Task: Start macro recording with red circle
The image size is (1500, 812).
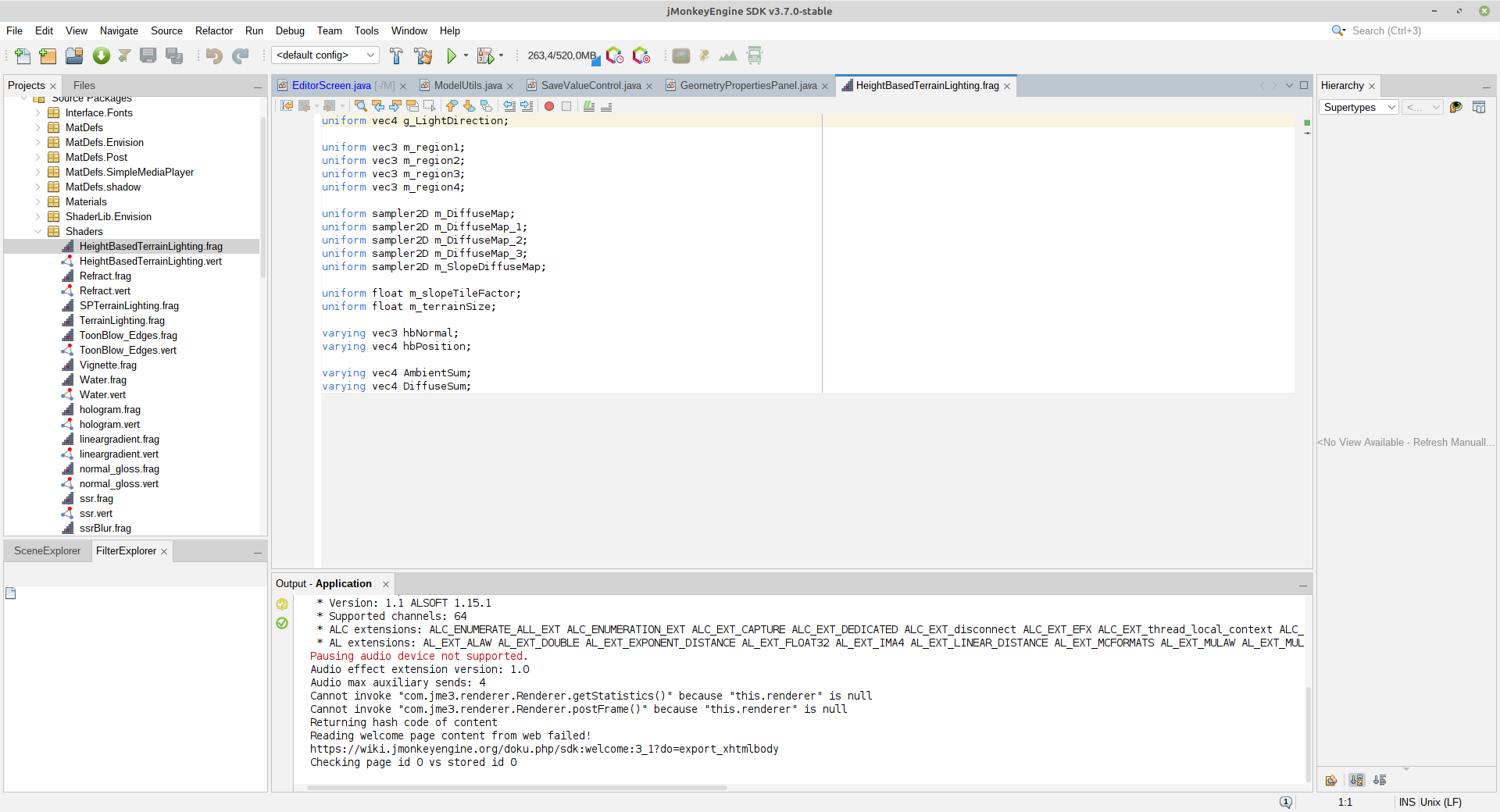Action: pyautogui.click(x=549, y=106)
